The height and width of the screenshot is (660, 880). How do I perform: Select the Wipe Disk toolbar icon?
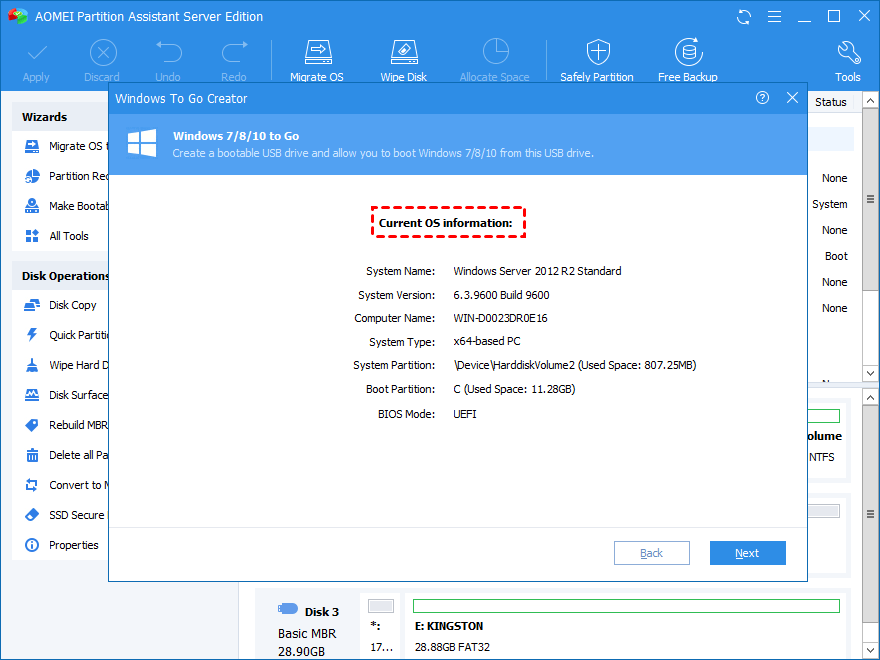(404, 53)
